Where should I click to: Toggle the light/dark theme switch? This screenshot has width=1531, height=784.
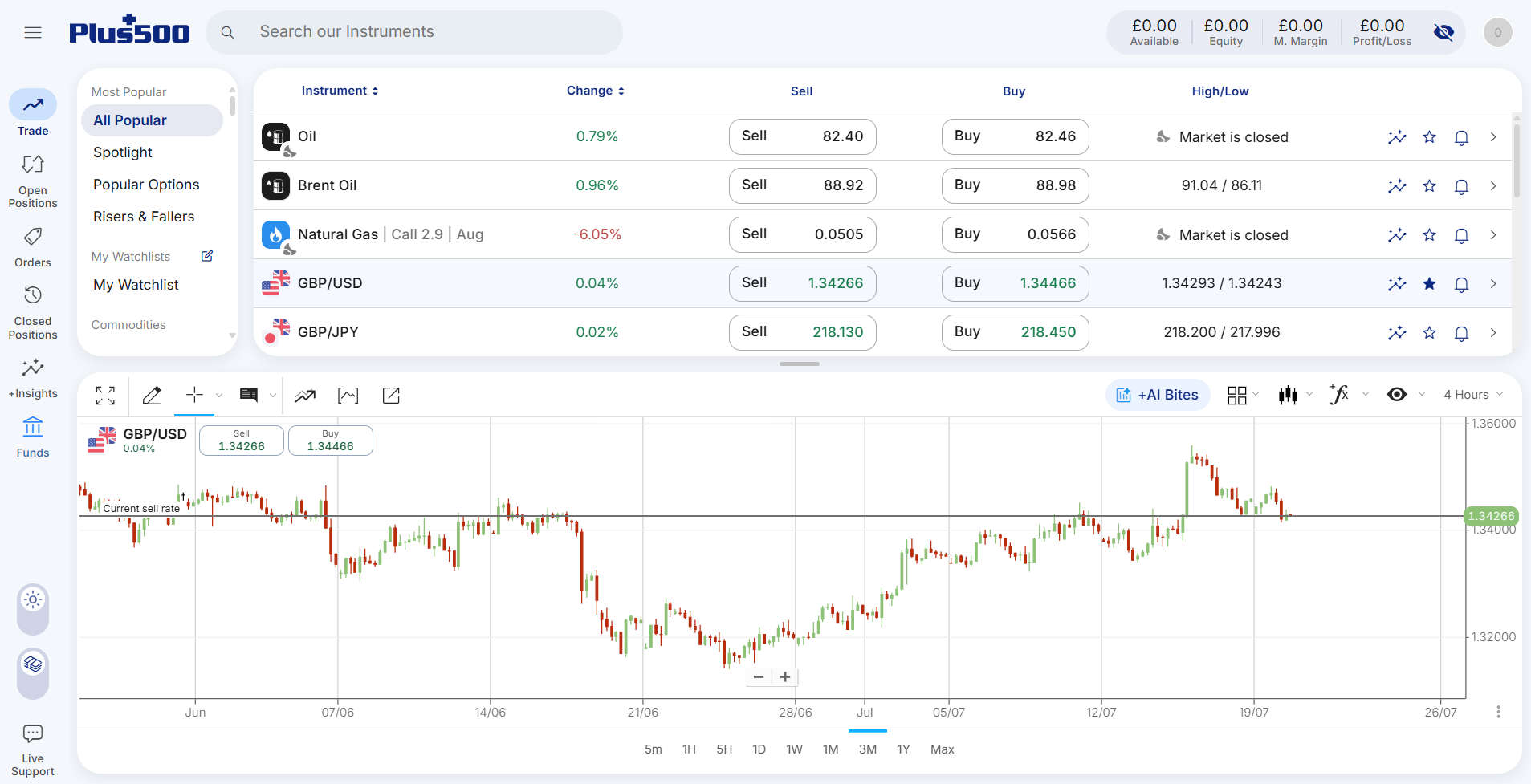click(x=33, y=608)
